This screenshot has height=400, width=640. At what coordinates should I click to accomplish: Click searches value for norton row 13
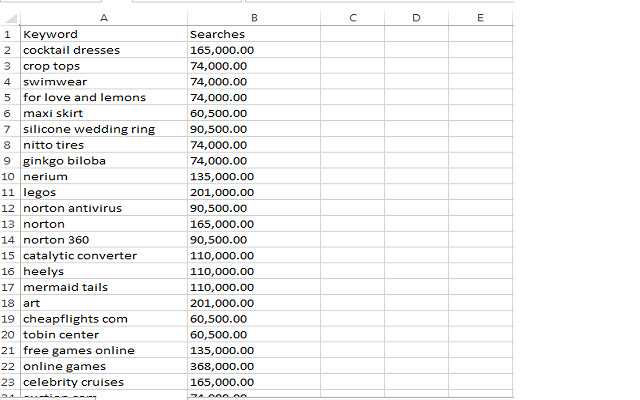coord(254,224)
